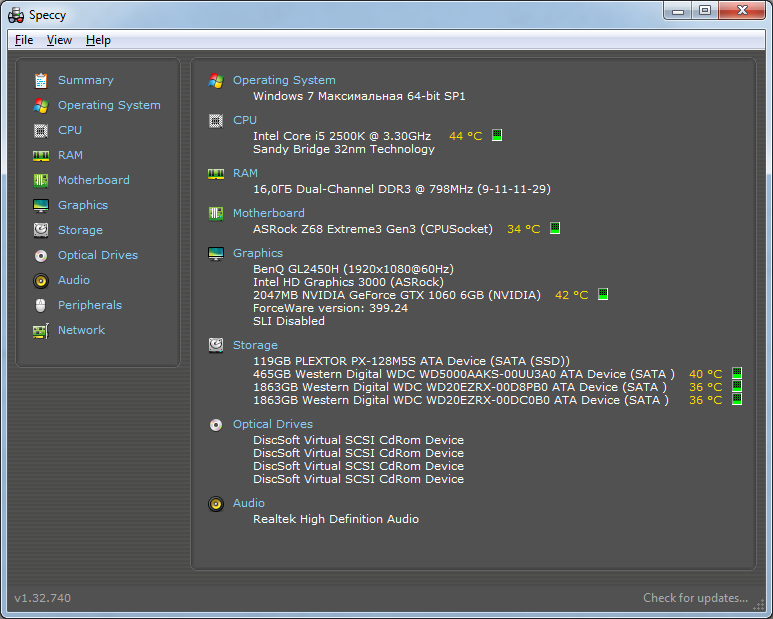This screenshot has width=773, height=619.
Task: Click the board icon beside Motherboard heading
Action: pos(216,213)
